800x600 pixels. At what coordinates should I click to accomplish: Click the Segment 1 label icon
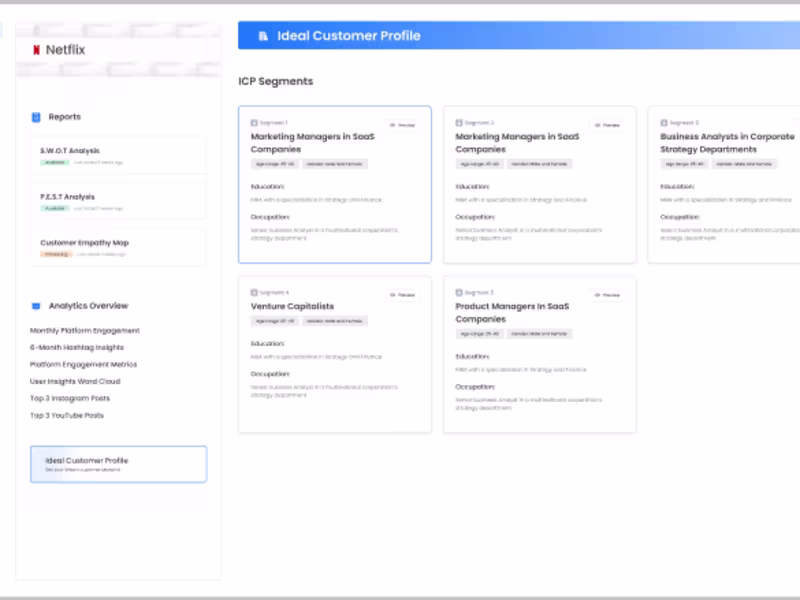tap(254, 123)
